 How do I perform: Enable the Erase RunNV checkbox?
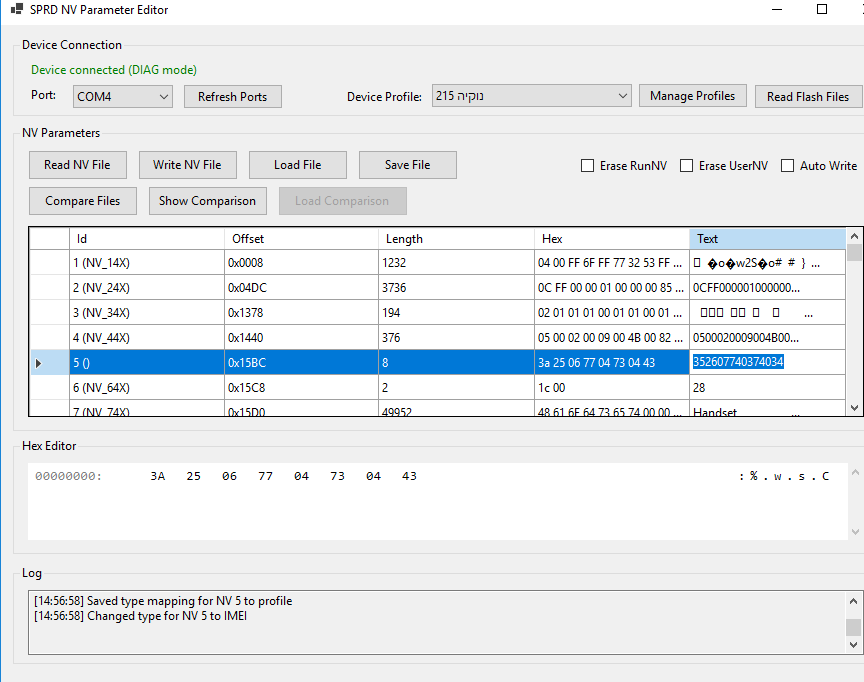(588, 166)
